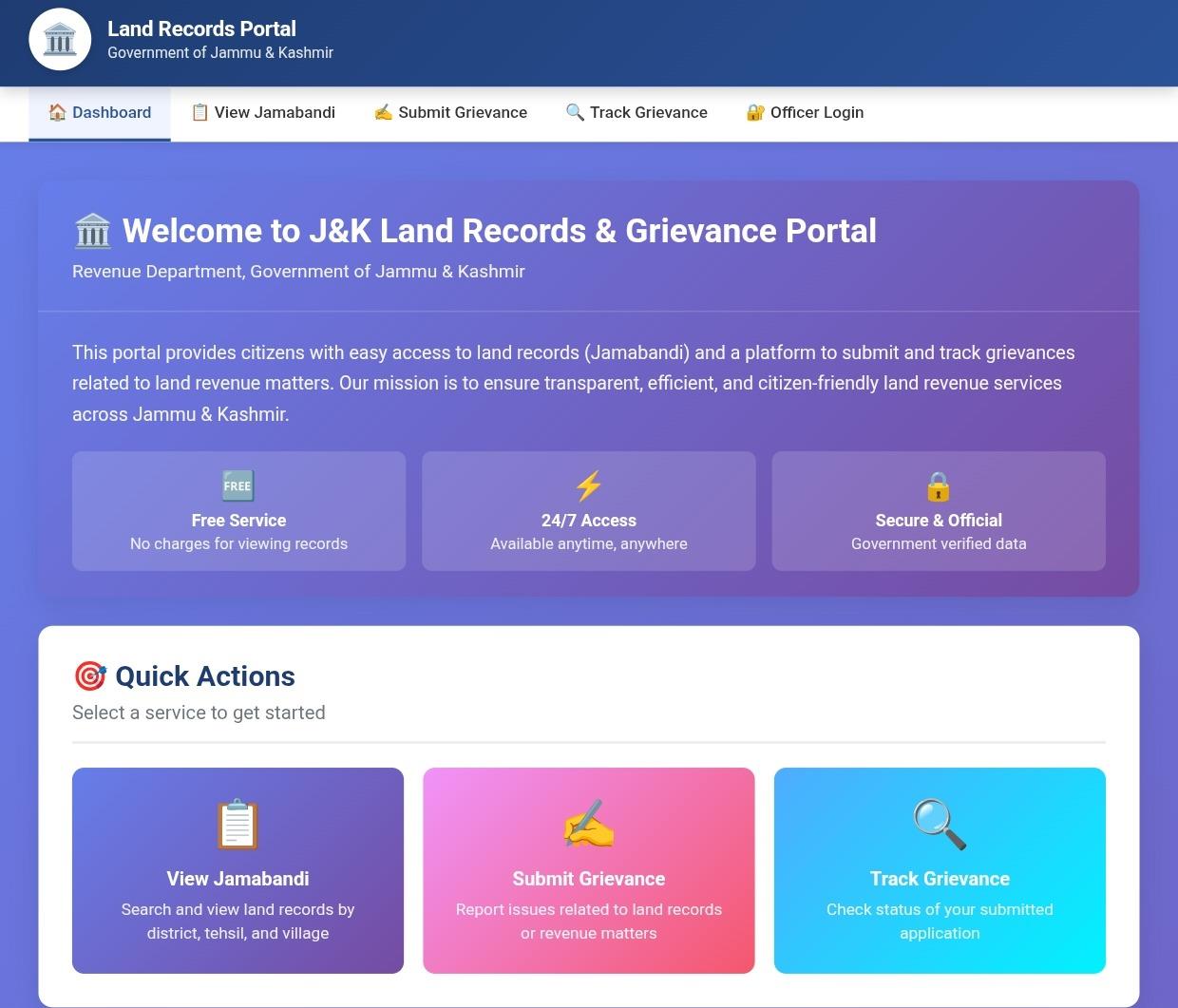Click clipboard icon in View Jamabandi card

[x=237, y=824]
